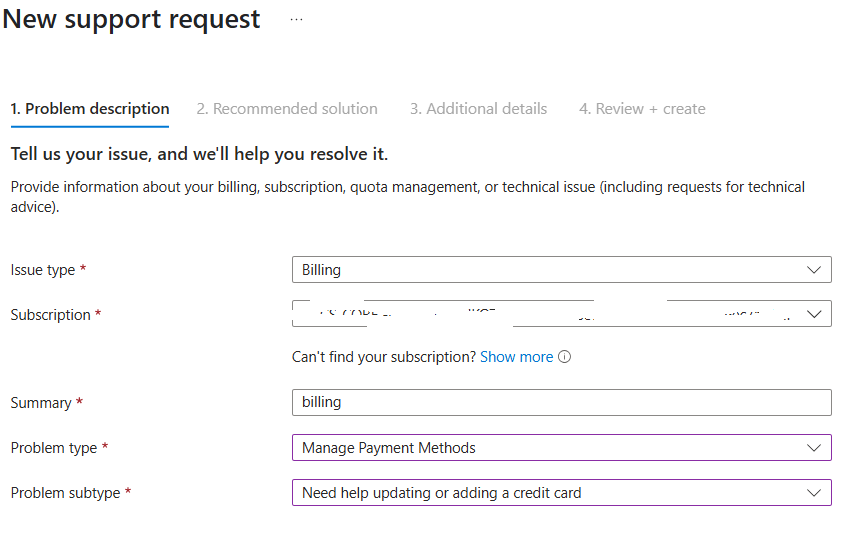Open the Problem subtype dropdown chevron
The image size is (856, 546).
(x=813, y=492)
